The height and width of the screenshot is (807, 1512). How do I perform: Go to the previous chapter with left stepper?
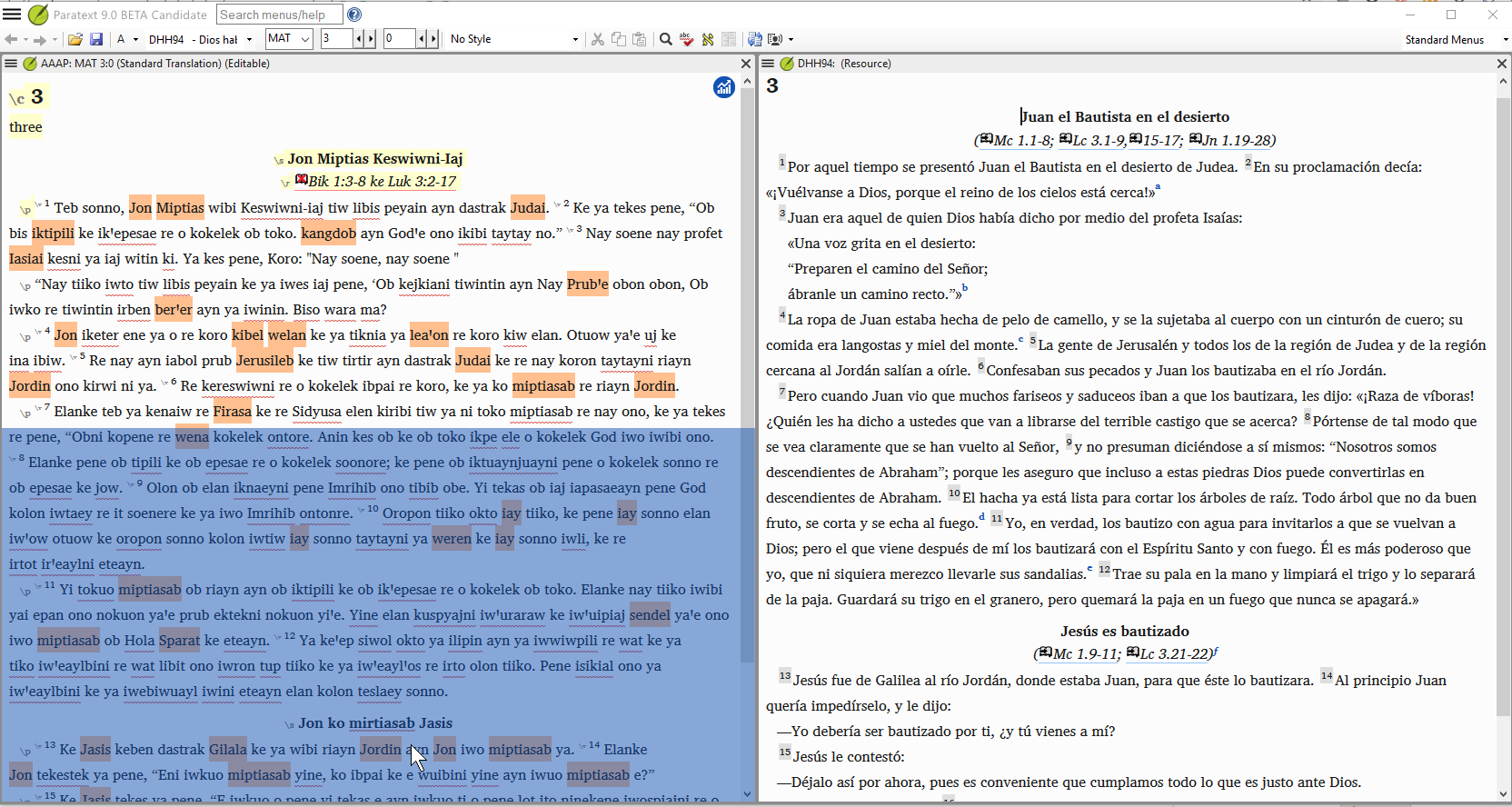point(359,39)
